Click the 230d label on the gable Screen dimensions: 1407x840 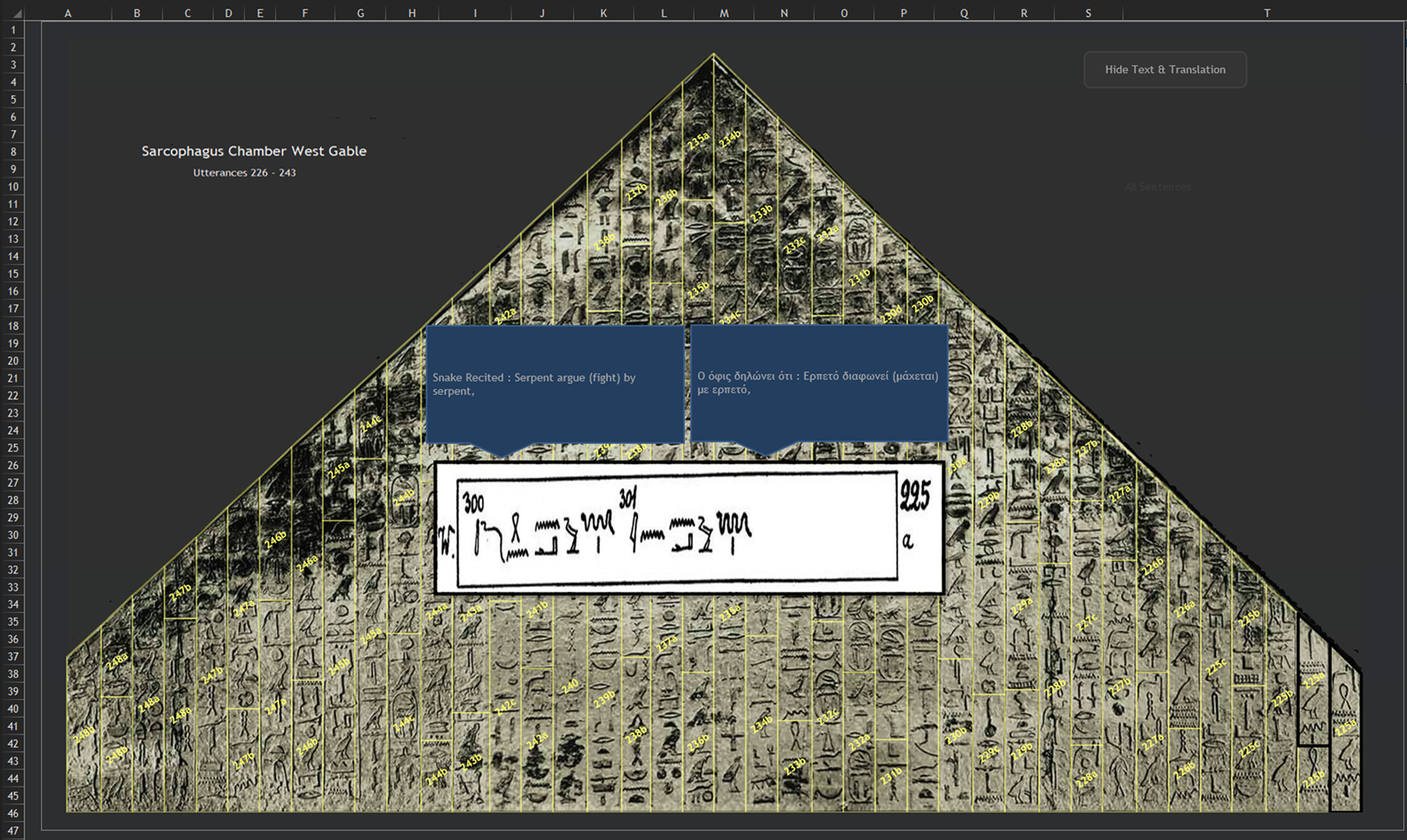pyautogui.click(x=892, y=313)
